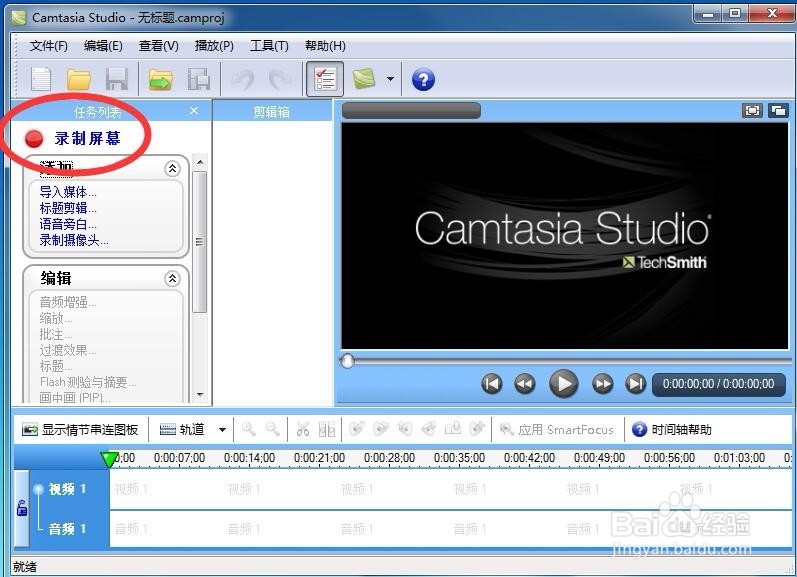This screenshot has height=577, width=797.
Task: Open the 帮助(H) menu
Action: (325, 46)
